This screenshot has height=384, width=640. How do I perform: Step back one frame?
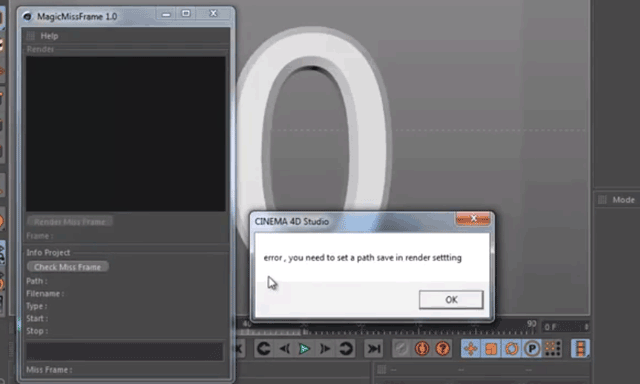[x=284, y=348]
